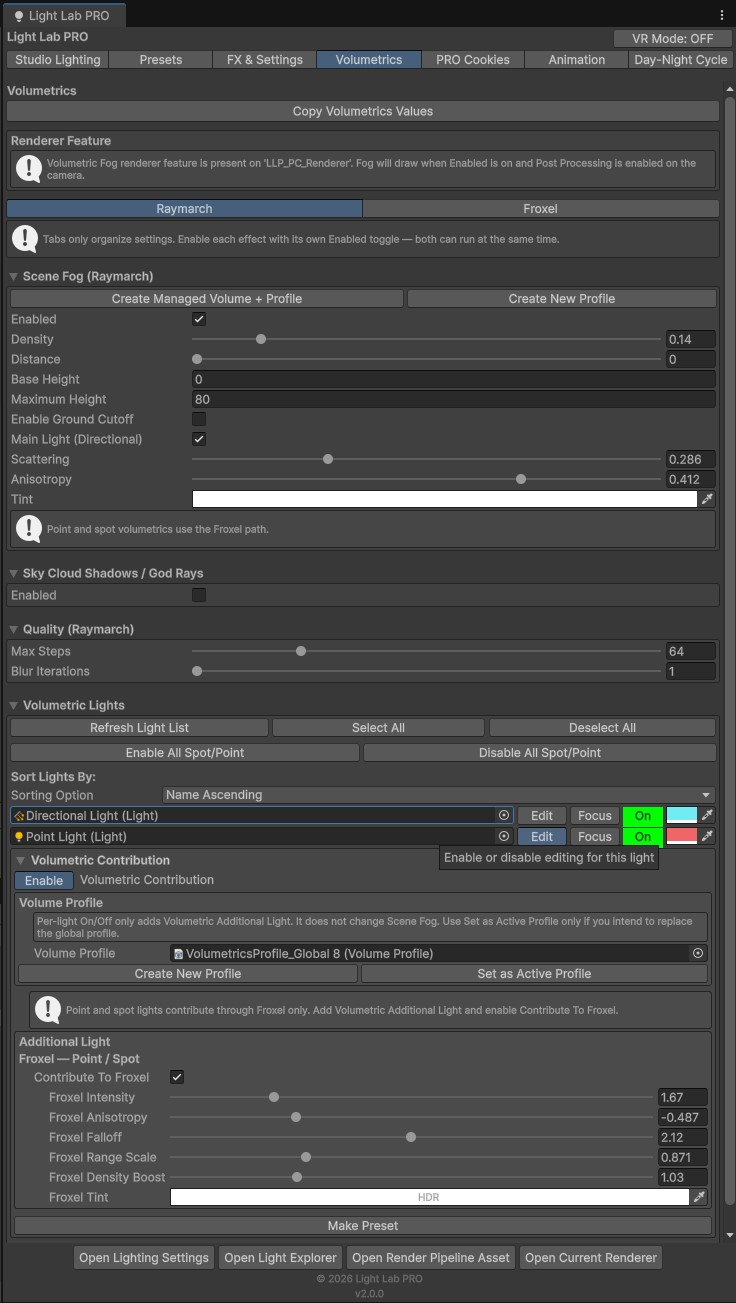Pick Scene Fog Tint with the eyedropper
This screenshot has height=1303, width=736.
[707, 499]
